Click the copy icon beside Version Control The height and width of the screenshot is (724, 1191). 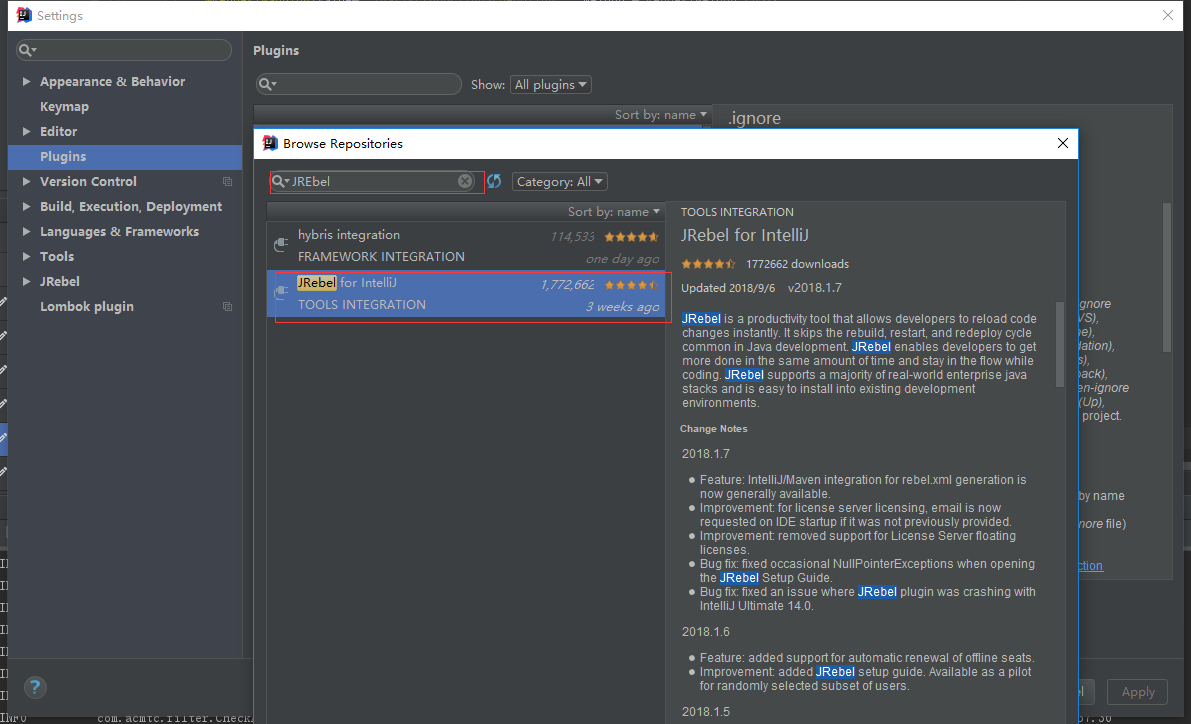coord(227,182)
